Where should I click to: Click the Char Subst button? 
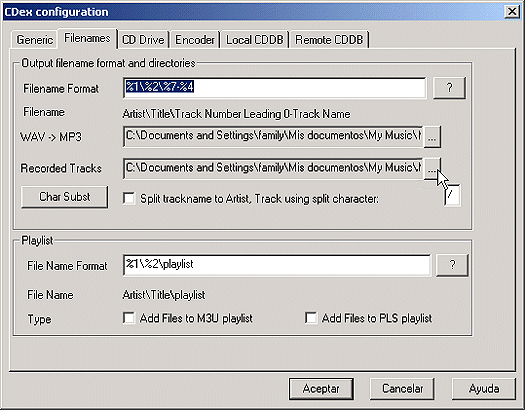click(x=65, y=197)
